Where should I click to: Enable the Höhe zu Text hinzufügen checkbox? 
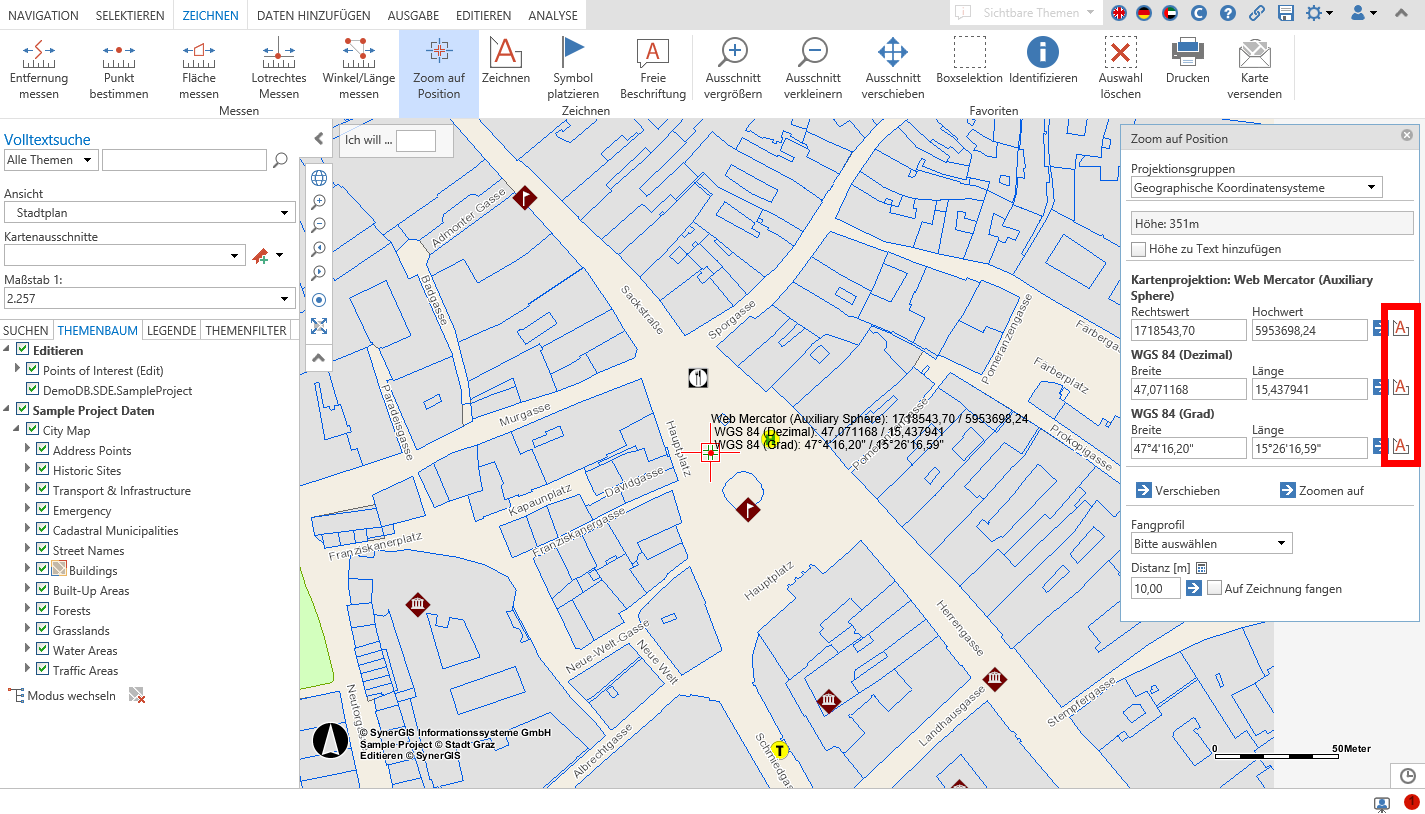1138,248
